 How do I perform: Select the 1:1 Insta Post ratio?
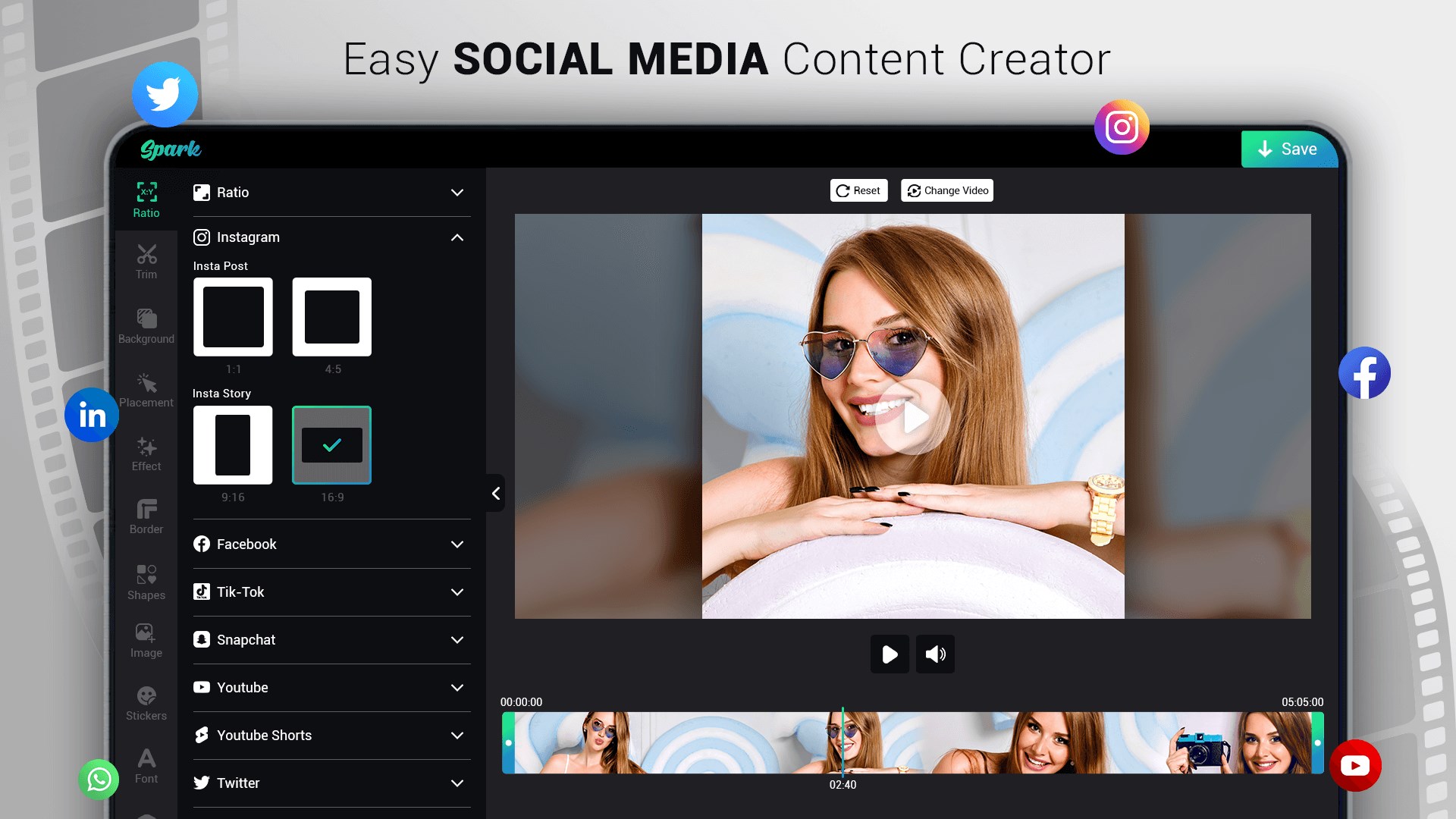pos(233,317)
